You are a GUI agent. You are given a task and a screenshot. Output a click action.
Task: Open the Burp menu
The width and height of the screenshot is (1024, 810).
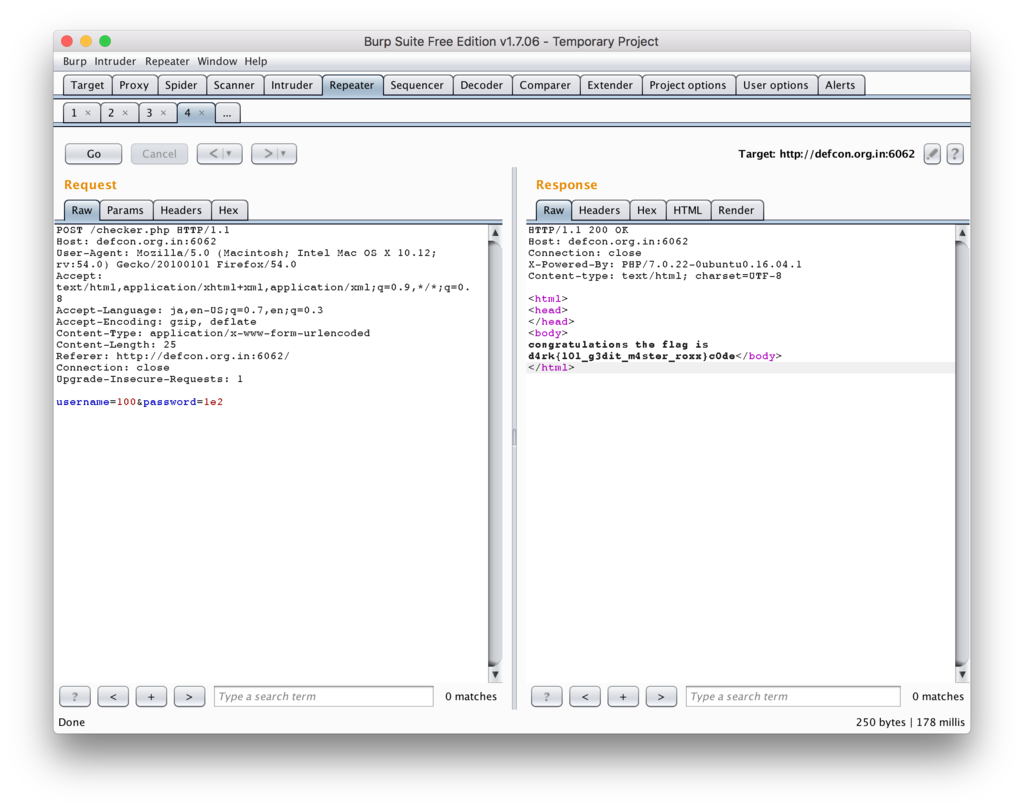click(74, 61)
